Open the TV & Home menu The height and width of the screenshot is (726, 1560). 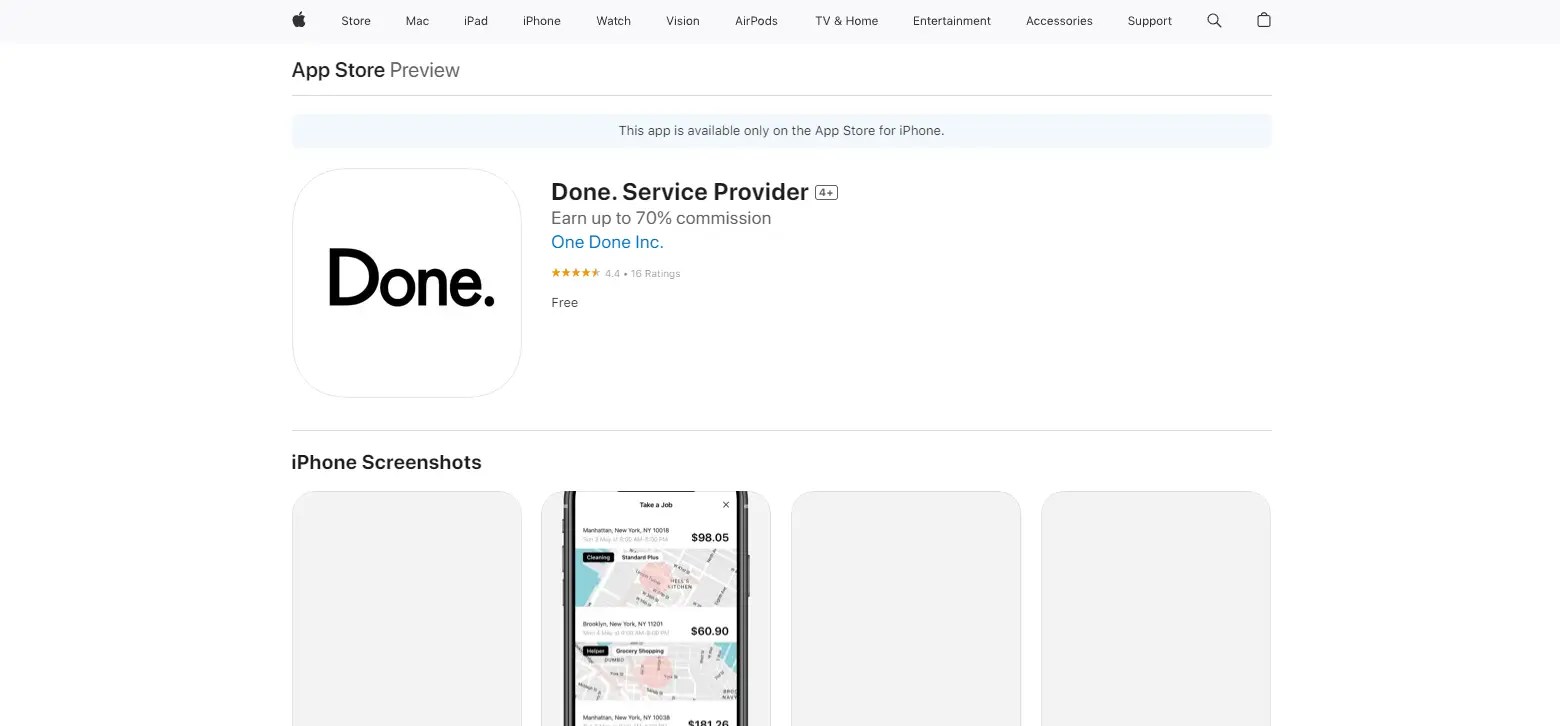(847, 21)
